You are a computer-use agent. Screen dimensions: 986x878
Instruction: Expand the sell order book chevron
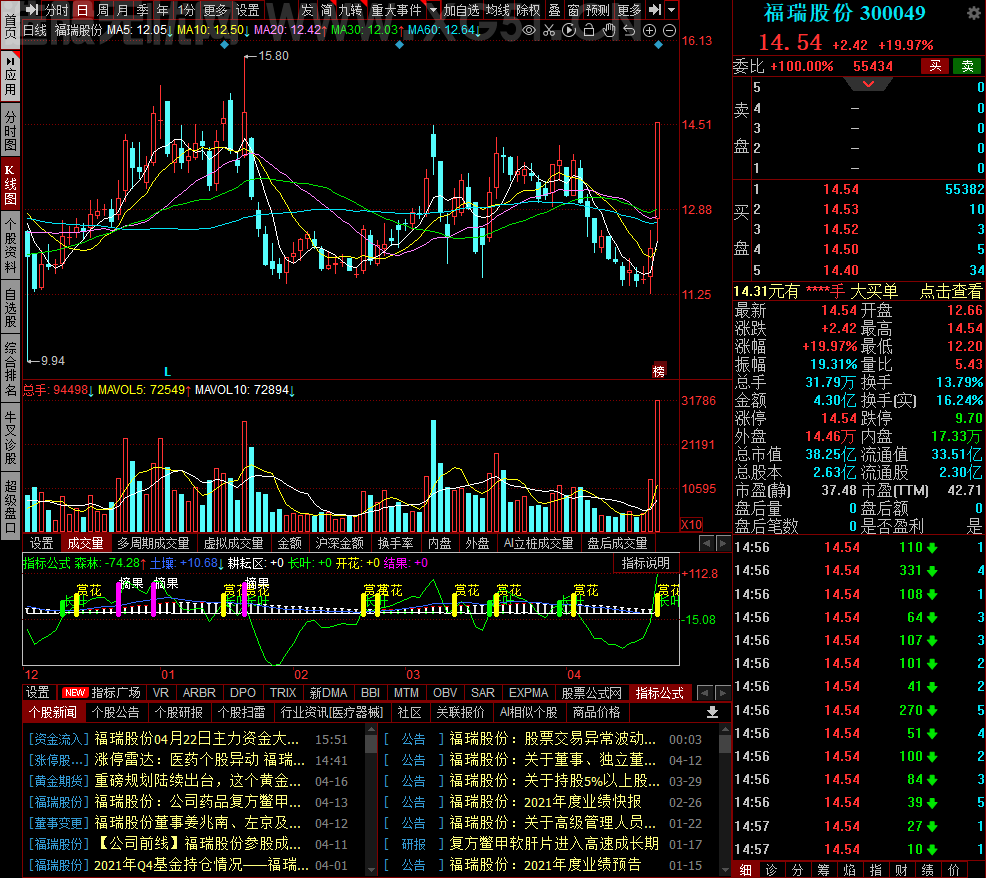868,84
